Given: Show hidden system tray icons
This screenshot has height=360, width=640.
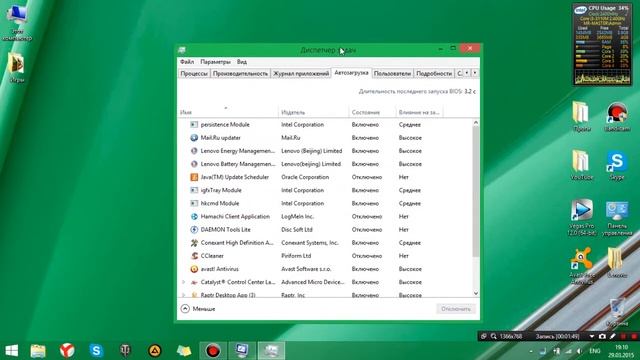Looking at the screenshot, I should click(531, 351).
